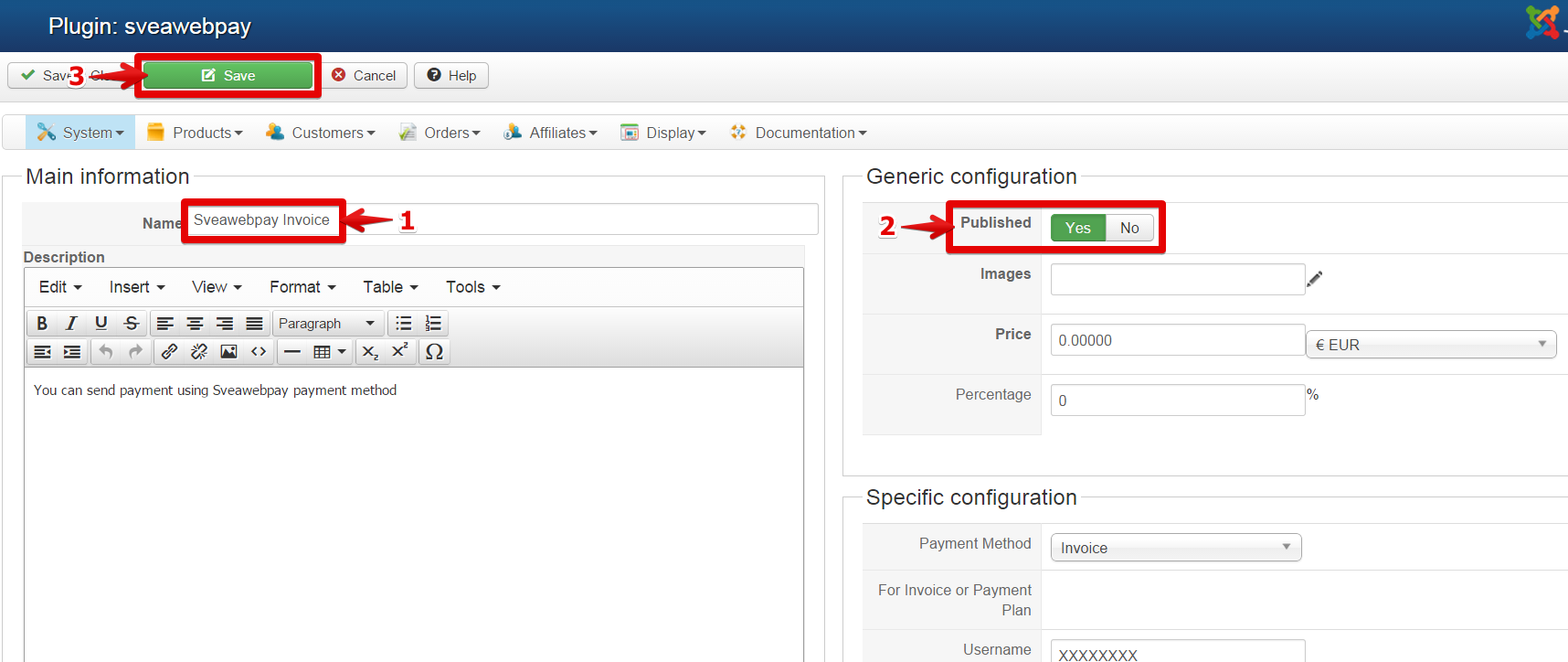Apply subscript formatting
The image size is (1568, 662).
(x=370, y=352)
